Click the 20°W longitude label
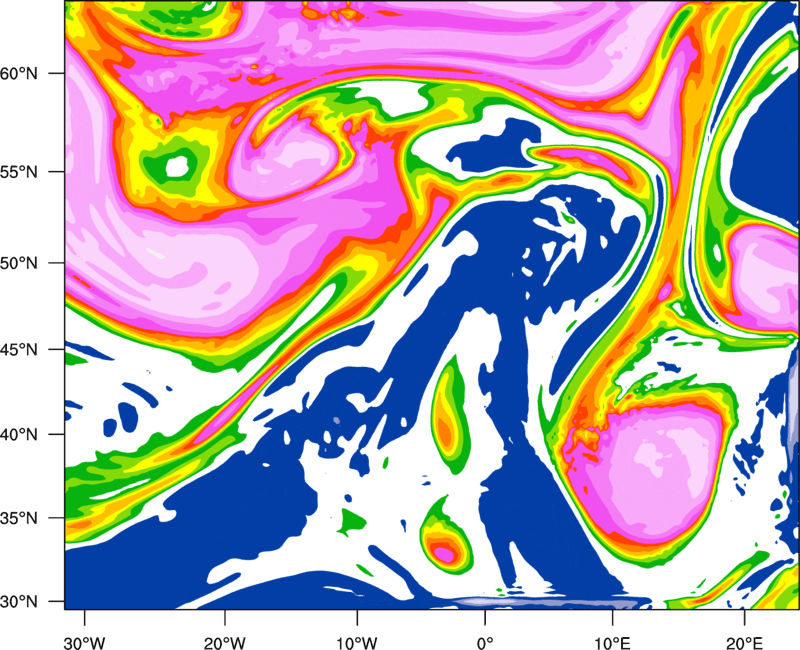 [225, 643]
